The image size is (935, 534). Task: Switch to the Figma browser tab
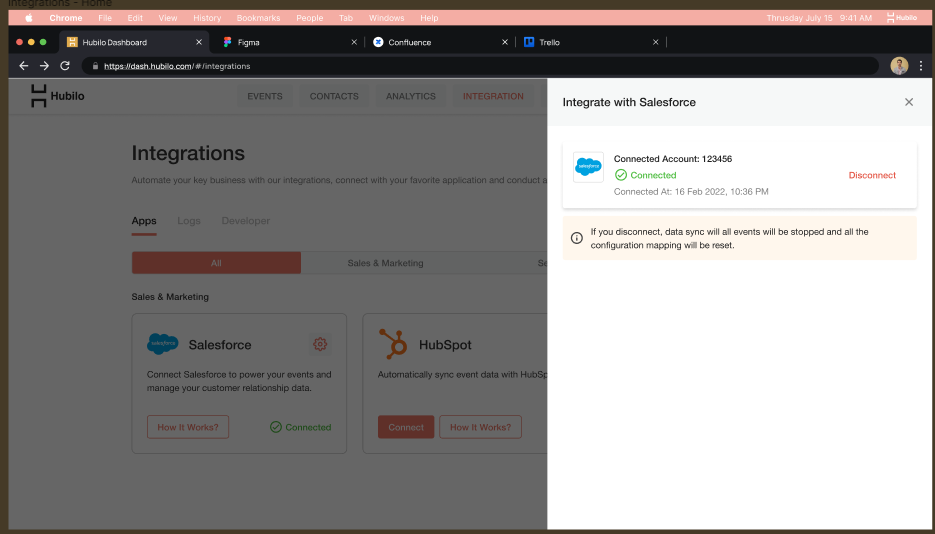[x=289, y=42]
